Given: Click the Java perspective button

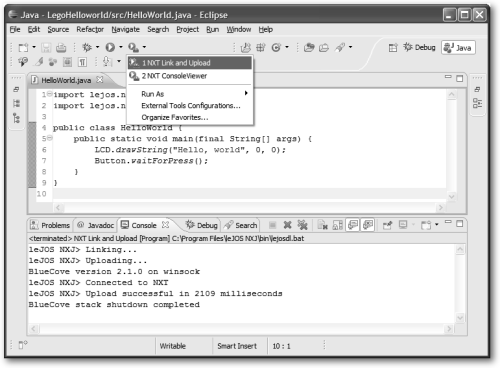Looking at the screenshot, I should 458,48.
